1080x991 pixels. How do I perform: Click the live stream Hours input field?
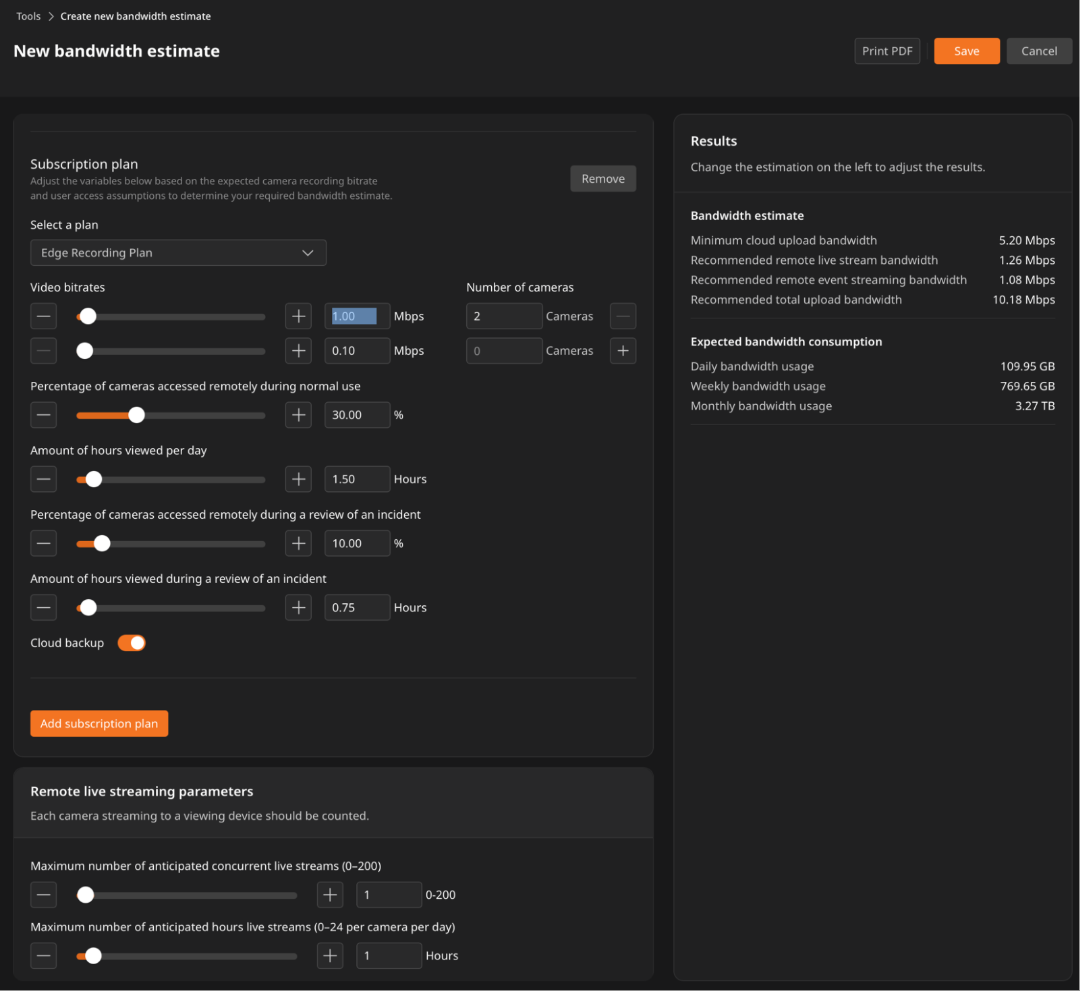pyautogui.click(x=388, y=955)
